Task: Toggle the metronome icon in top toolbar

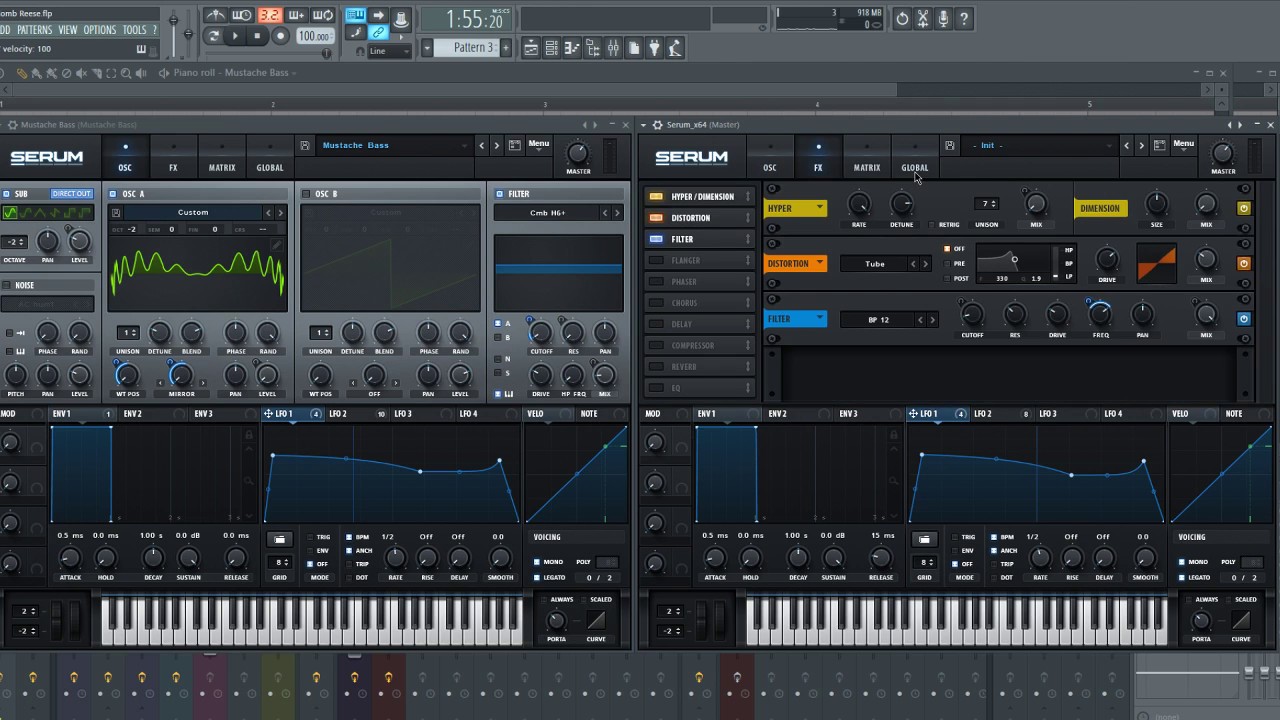Action: tap(216, 15)
